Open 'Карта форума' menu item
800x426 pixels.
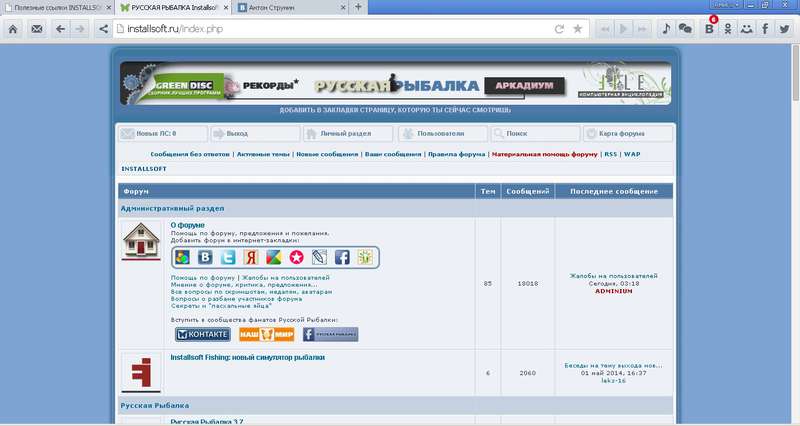tap(628, 134)
